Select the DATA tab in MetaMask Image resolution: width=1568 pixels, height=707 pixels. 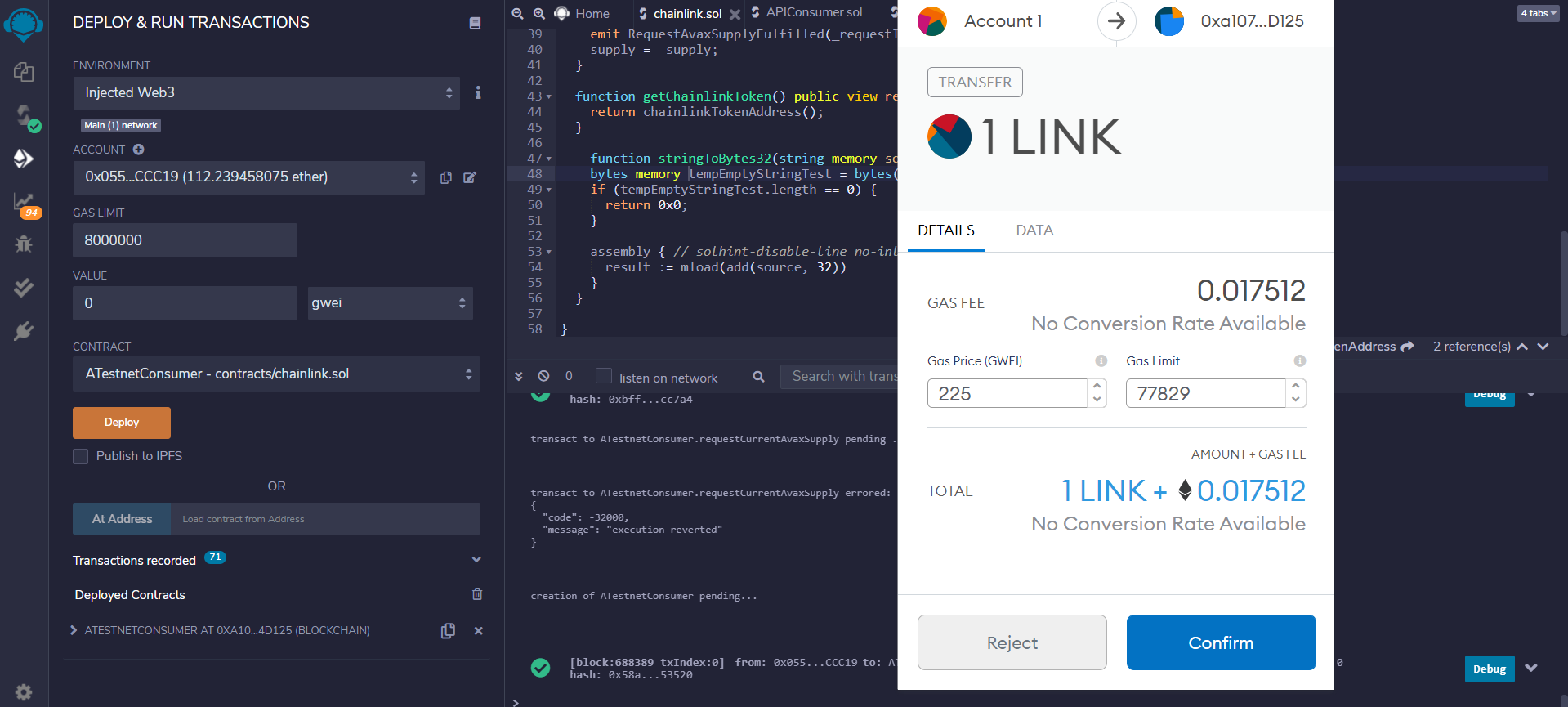[1034, 230]
